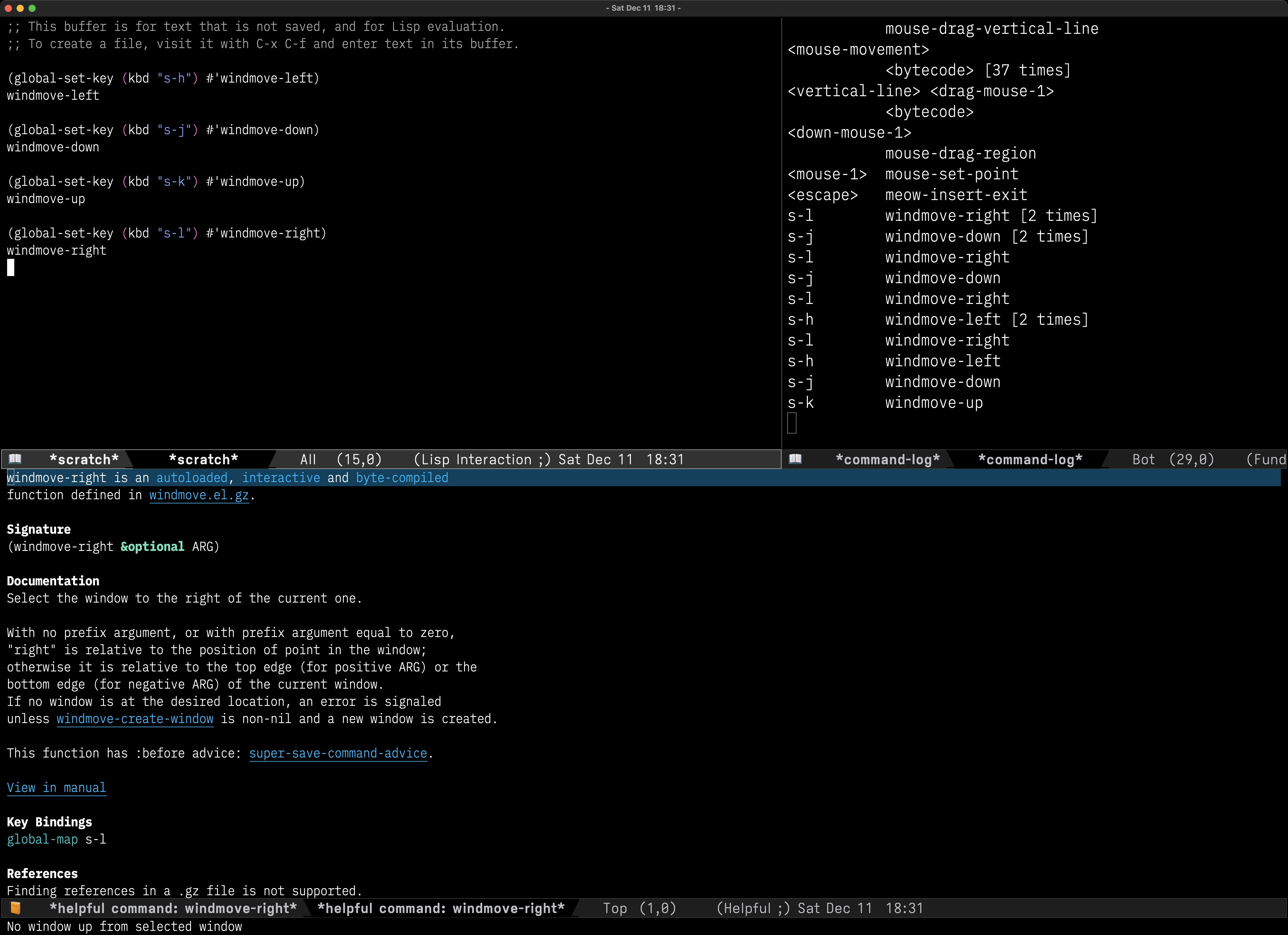The image size is (1288, 935).
Task: Click the 'Signature' heading
Action: pos(39,529)
